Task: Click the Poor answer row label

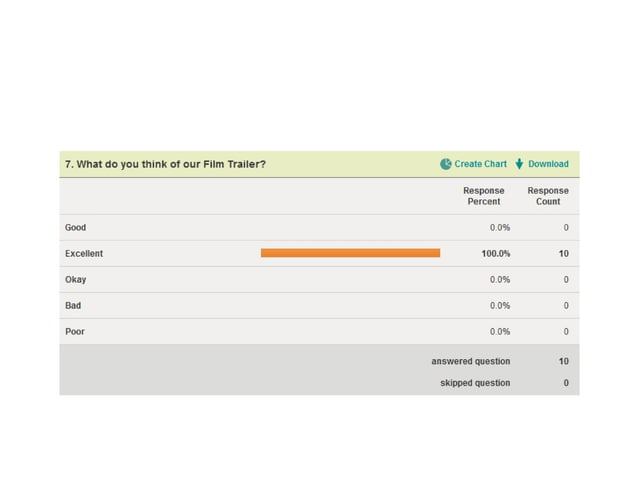Action: [x=75, y=332]
